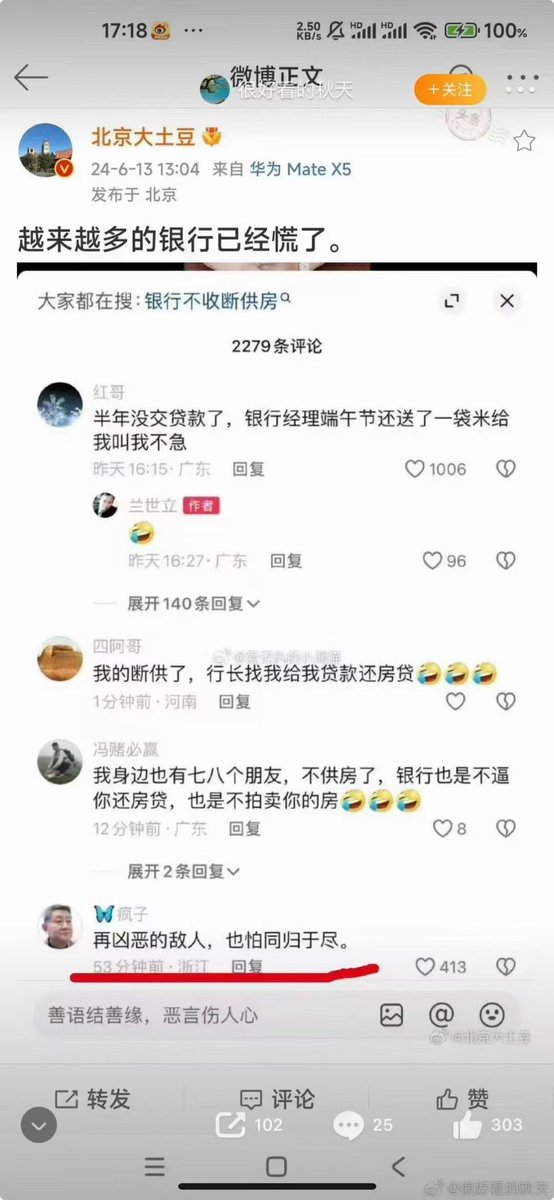Click the orange +关注 follow button
The height and width of the screenshot is (1200, 554).
pos(450,89)
